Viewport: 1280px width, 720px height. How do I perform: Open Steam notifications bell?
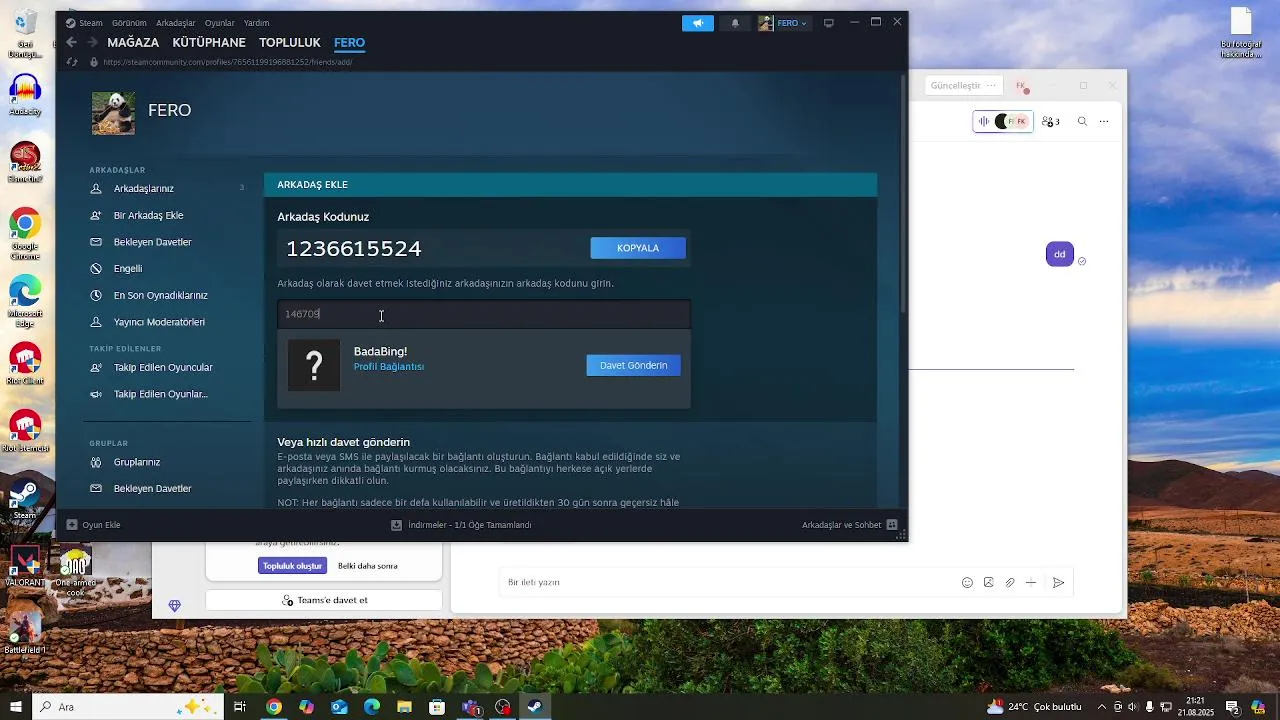(735, 23)
